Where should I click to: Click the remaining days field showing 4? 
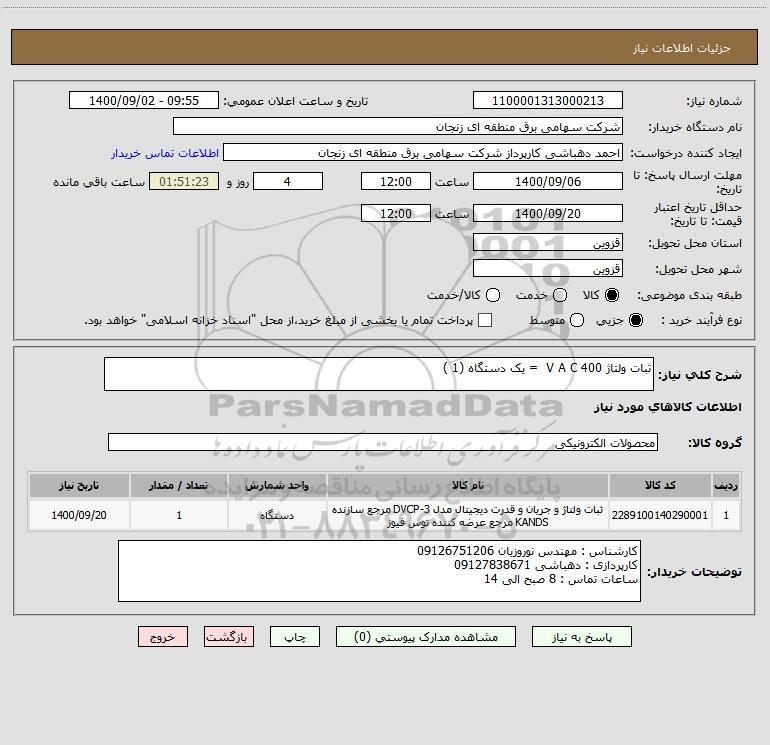(288, 182)
